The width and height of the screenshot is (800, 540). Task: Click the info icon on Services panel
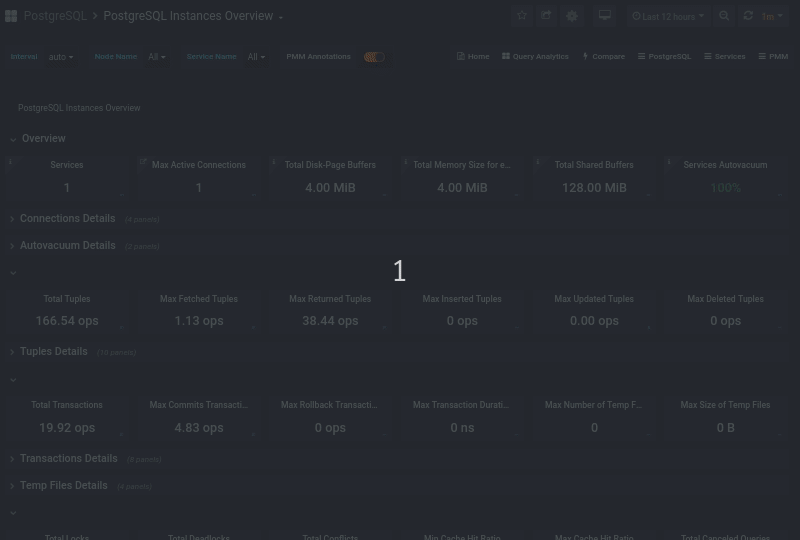pos(11,161)
